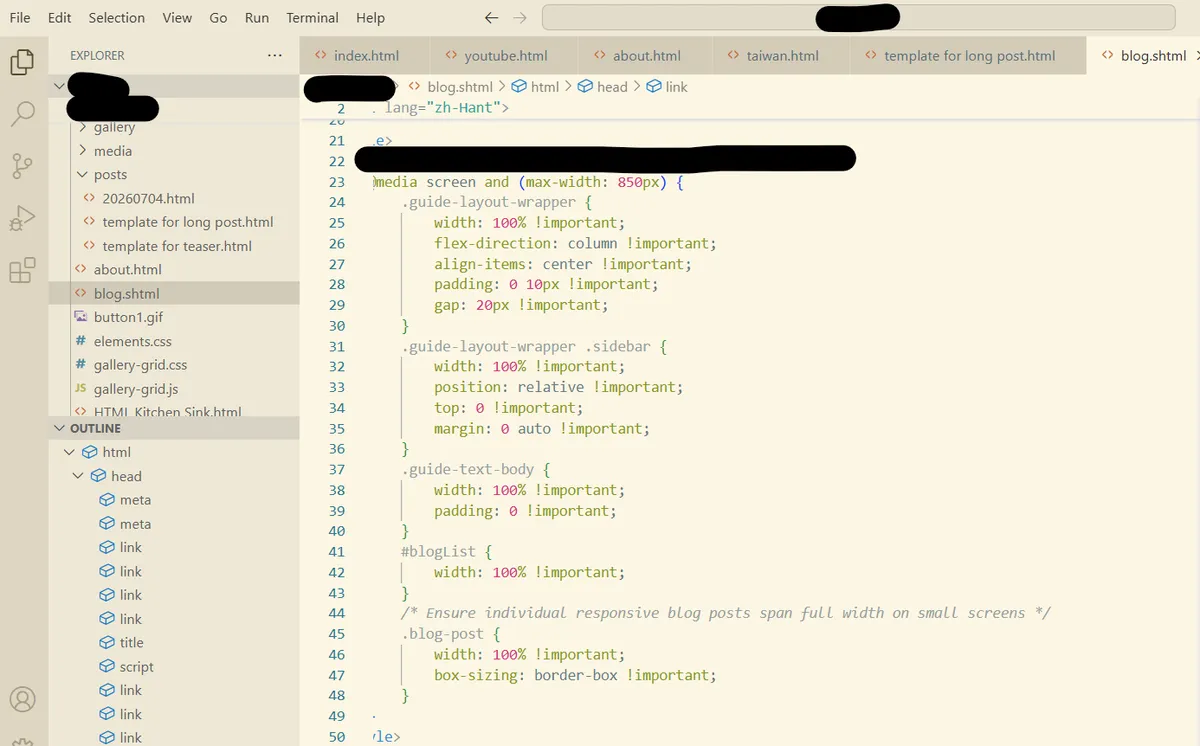Open the Edit menu
Image resolution: width=1200 pixels, height=746 pixels.
pyautogui.click(x=59, y=18)
